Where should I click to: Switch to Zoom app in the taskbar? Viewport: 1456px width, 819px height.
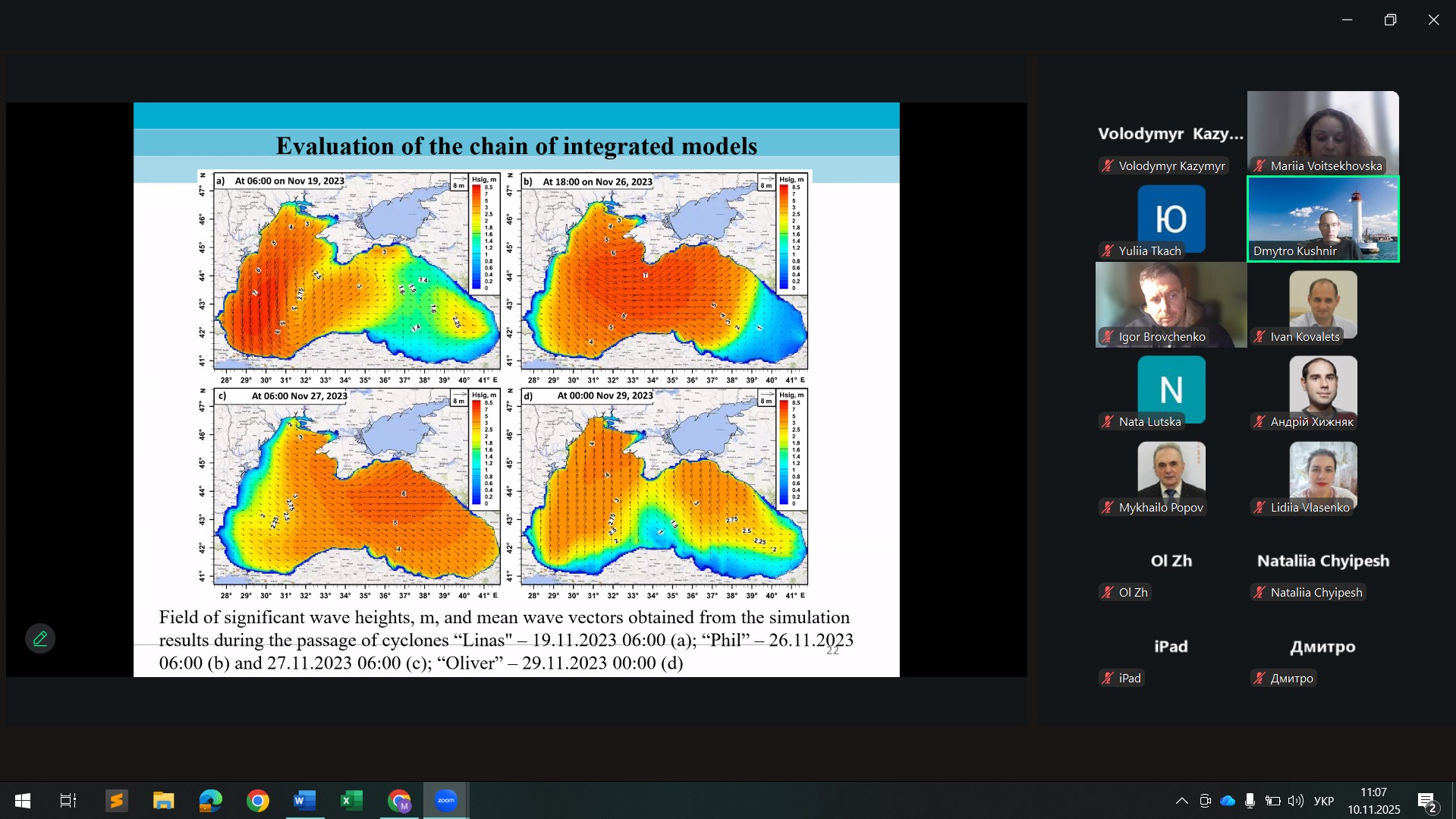coord(445,801)
